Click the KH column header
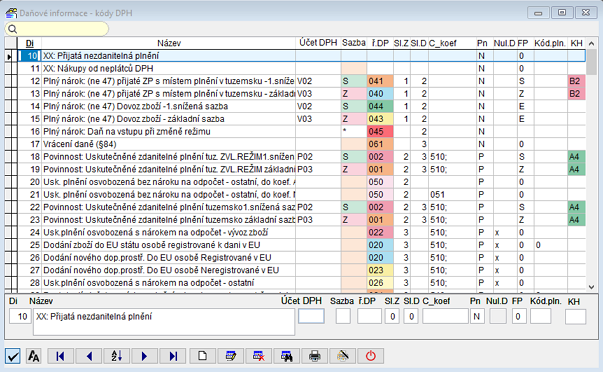 point(576,43)
